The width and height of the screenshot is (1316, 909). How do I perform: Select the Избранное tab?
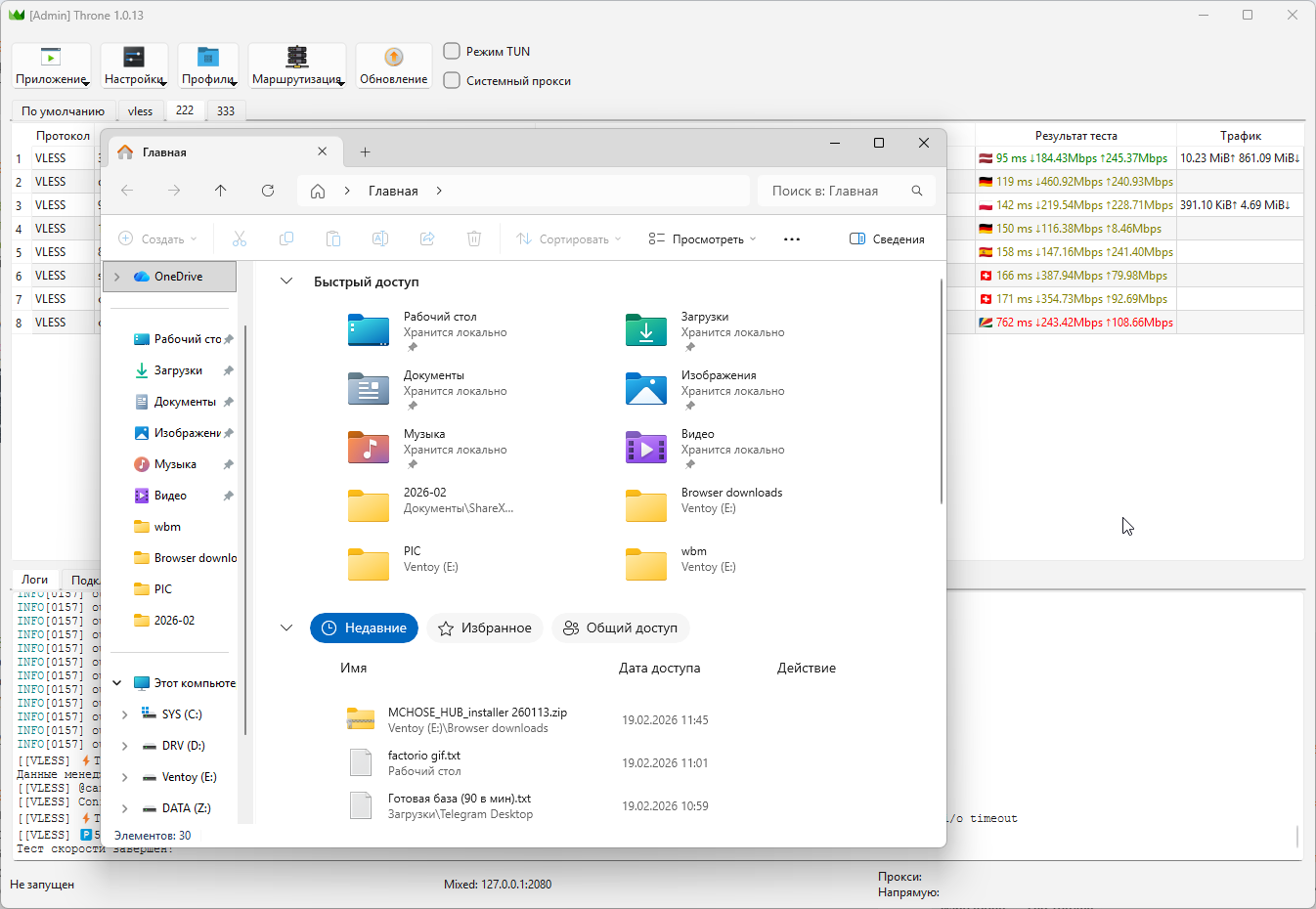[485, 628]
